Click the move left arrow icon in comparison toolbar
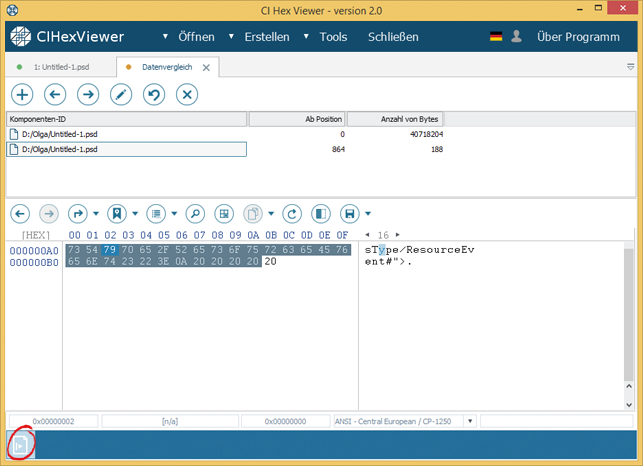Viewport: 643px width, 466px height. pyautogui.click(x=55, y=95)
